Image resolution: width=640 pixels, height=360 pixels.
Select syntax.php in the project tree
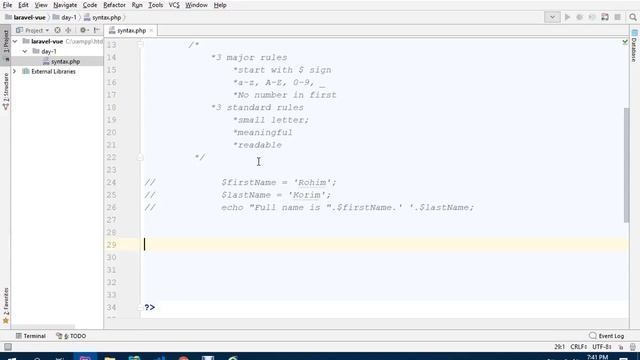coord(61,62)
